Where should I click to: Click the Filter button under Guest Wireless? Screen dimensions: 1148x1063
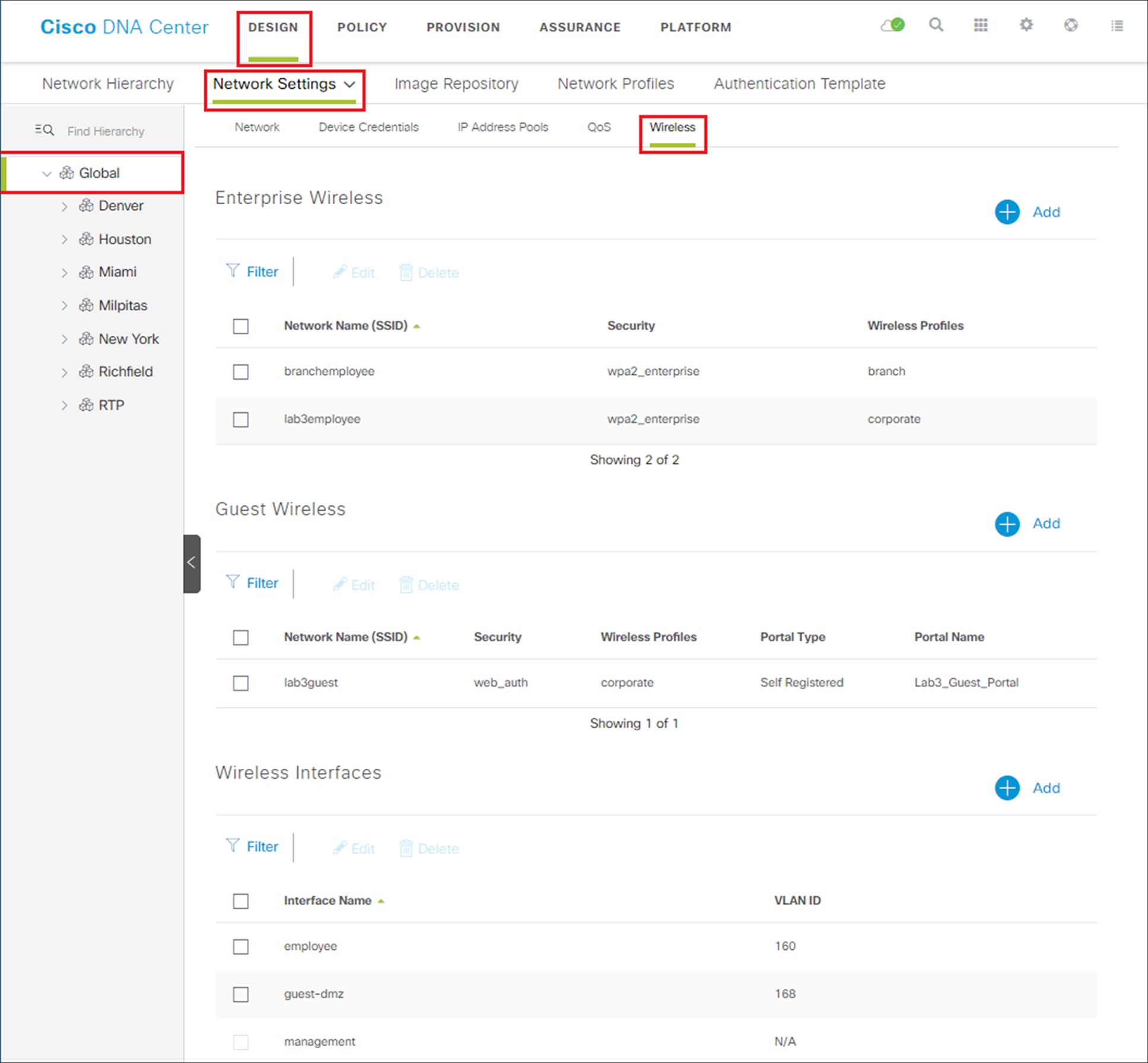pyautogui.click(x=252, y=583)
